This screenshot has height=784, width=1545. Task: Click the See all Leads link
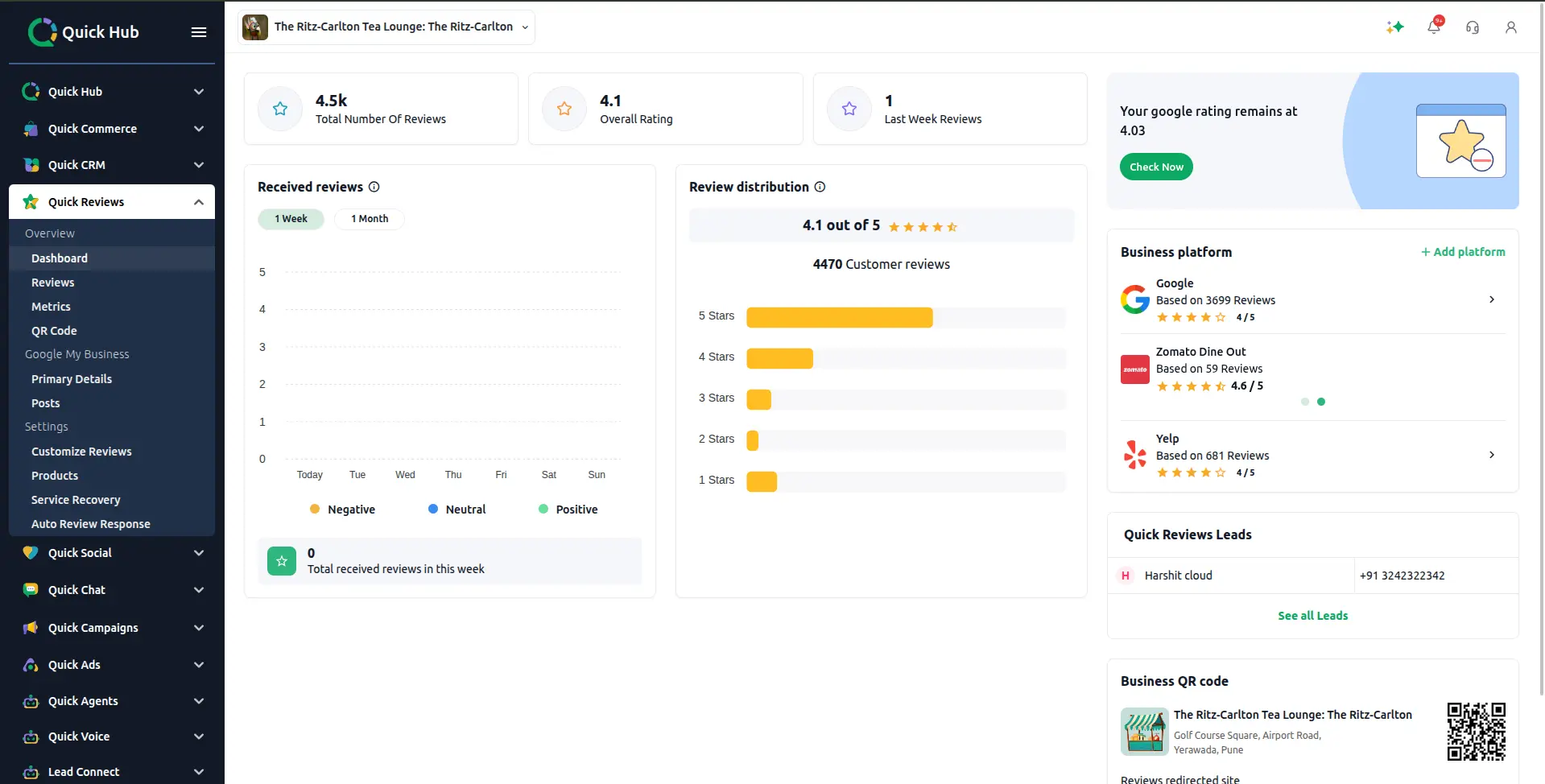tap(1313, 616)
